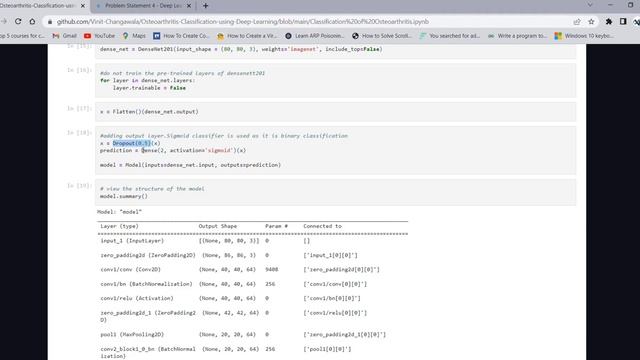Open the extensions puzzle icon
640x360 pixels.
(x=609, y=22)
